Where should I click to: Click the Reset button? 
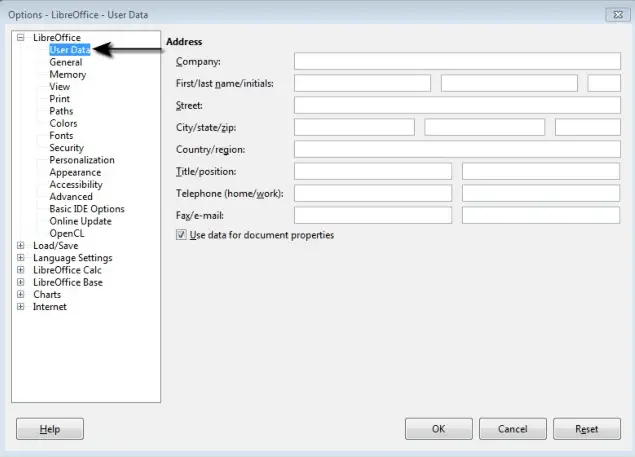587,429
